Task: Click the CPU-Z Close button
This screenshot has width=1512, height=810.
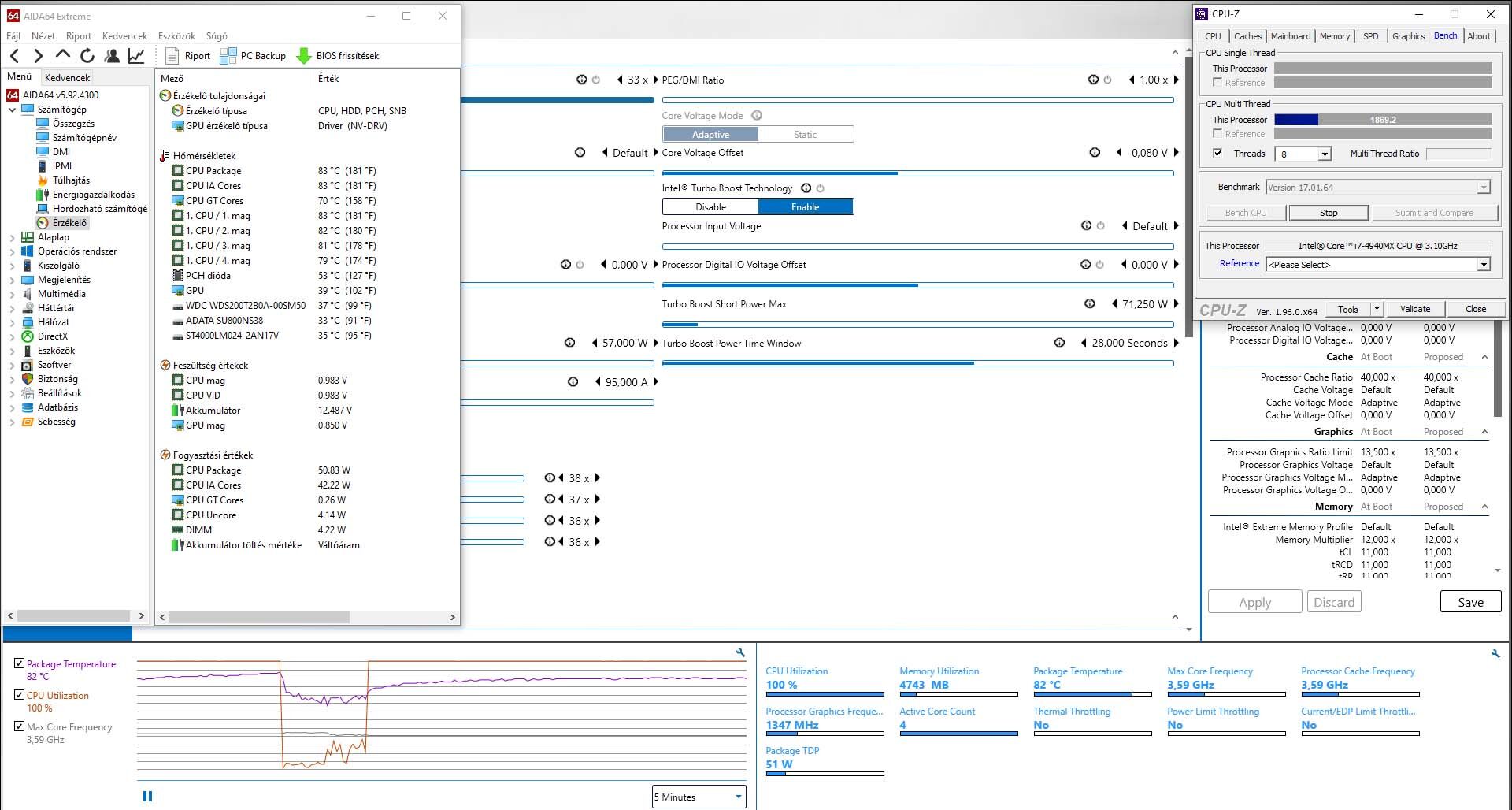Action: (1476, 309)
